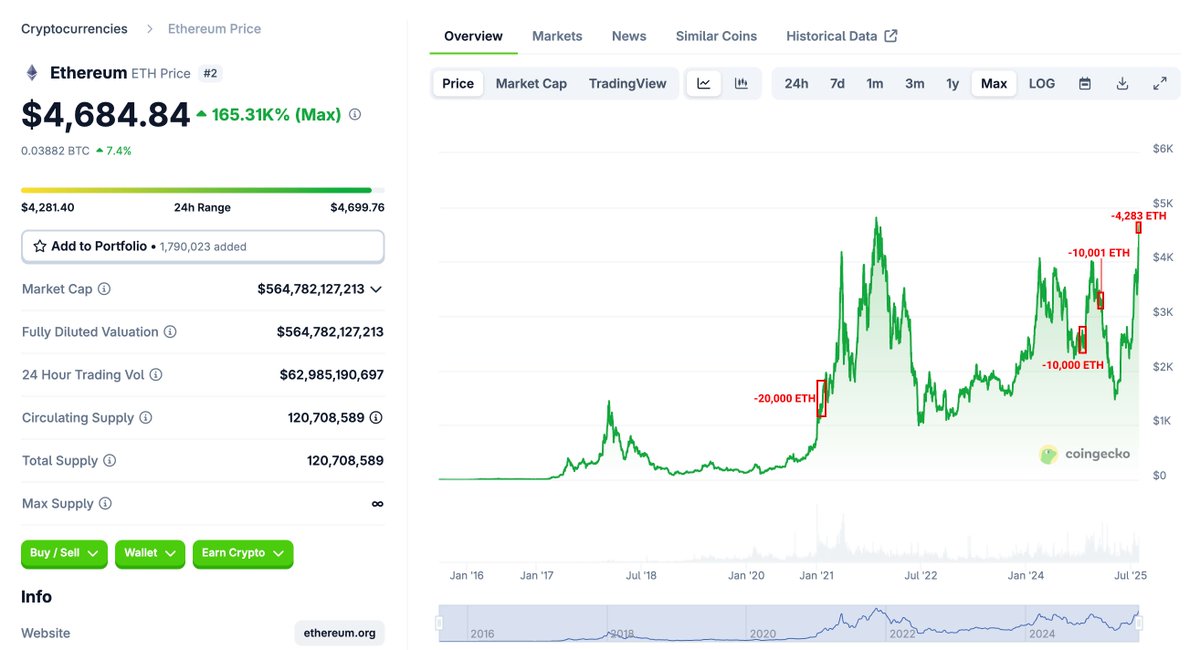Viewport: 1200px width, 650px height.
Task: Switch to candlestick chart icon
Action: point(741,83)
